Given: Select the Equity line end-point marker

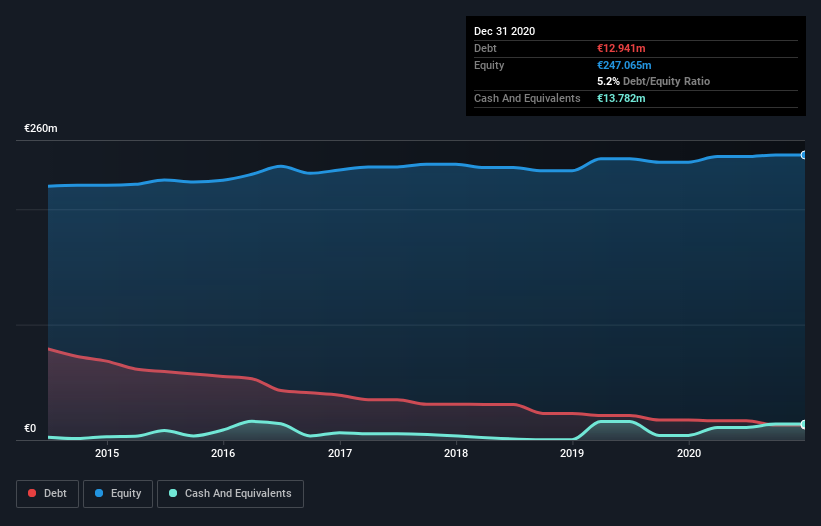Looking at the screenshot, I should 804,155.
